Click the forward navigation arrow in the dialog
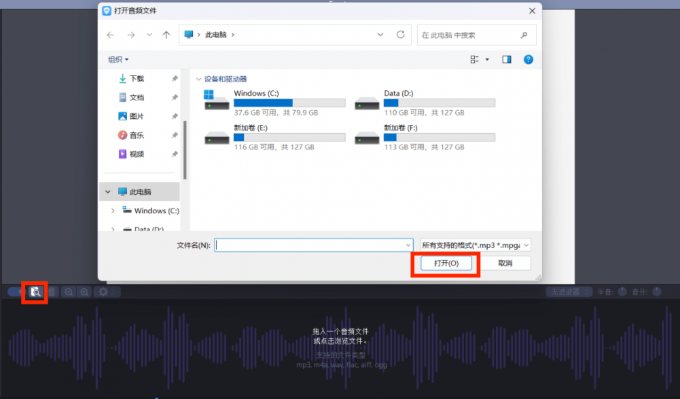680x399 pixels. click(x=131, y=35)
